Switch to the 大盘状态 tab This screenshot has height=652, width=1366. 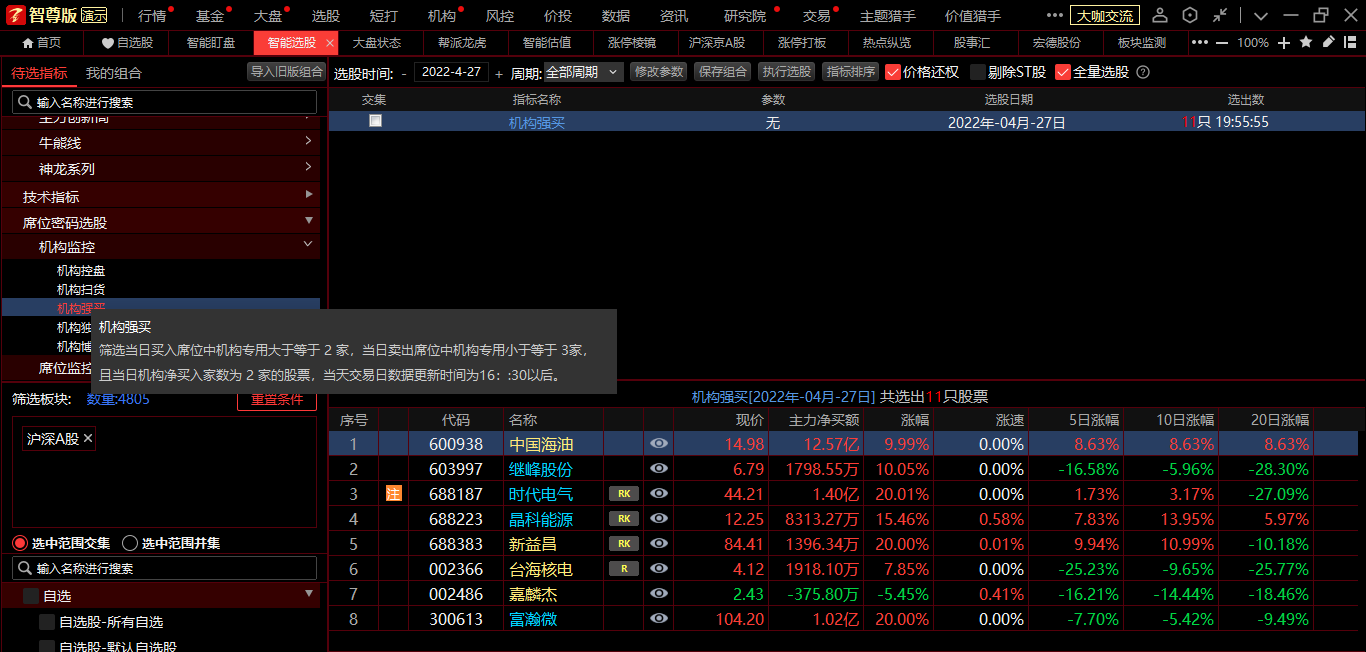tap(376, 42)
